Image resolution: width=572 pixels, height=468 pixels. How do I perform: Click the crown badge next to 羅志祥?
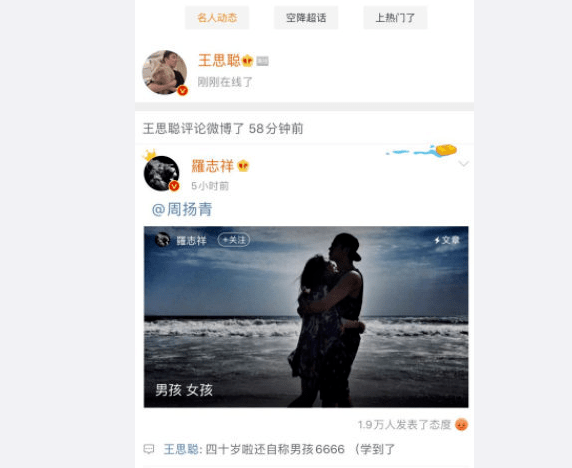point(243,166)
